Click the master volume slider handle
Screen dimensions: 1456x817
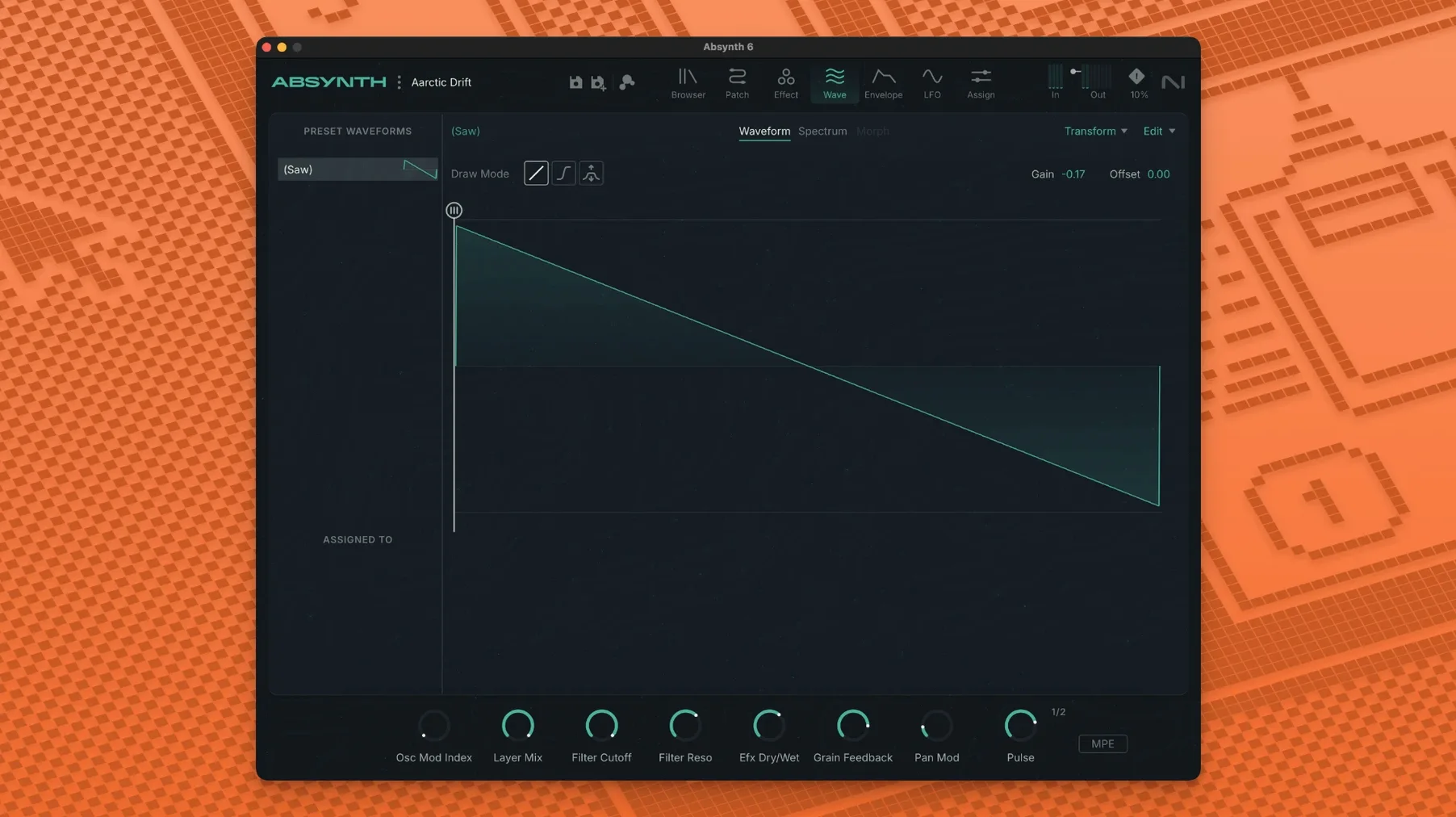(1075, 72)
